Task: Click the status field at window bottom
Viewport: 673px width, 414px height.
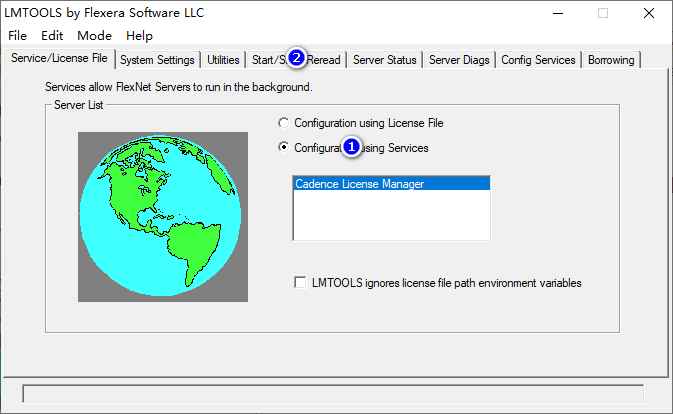Action: tap(333, 393)
